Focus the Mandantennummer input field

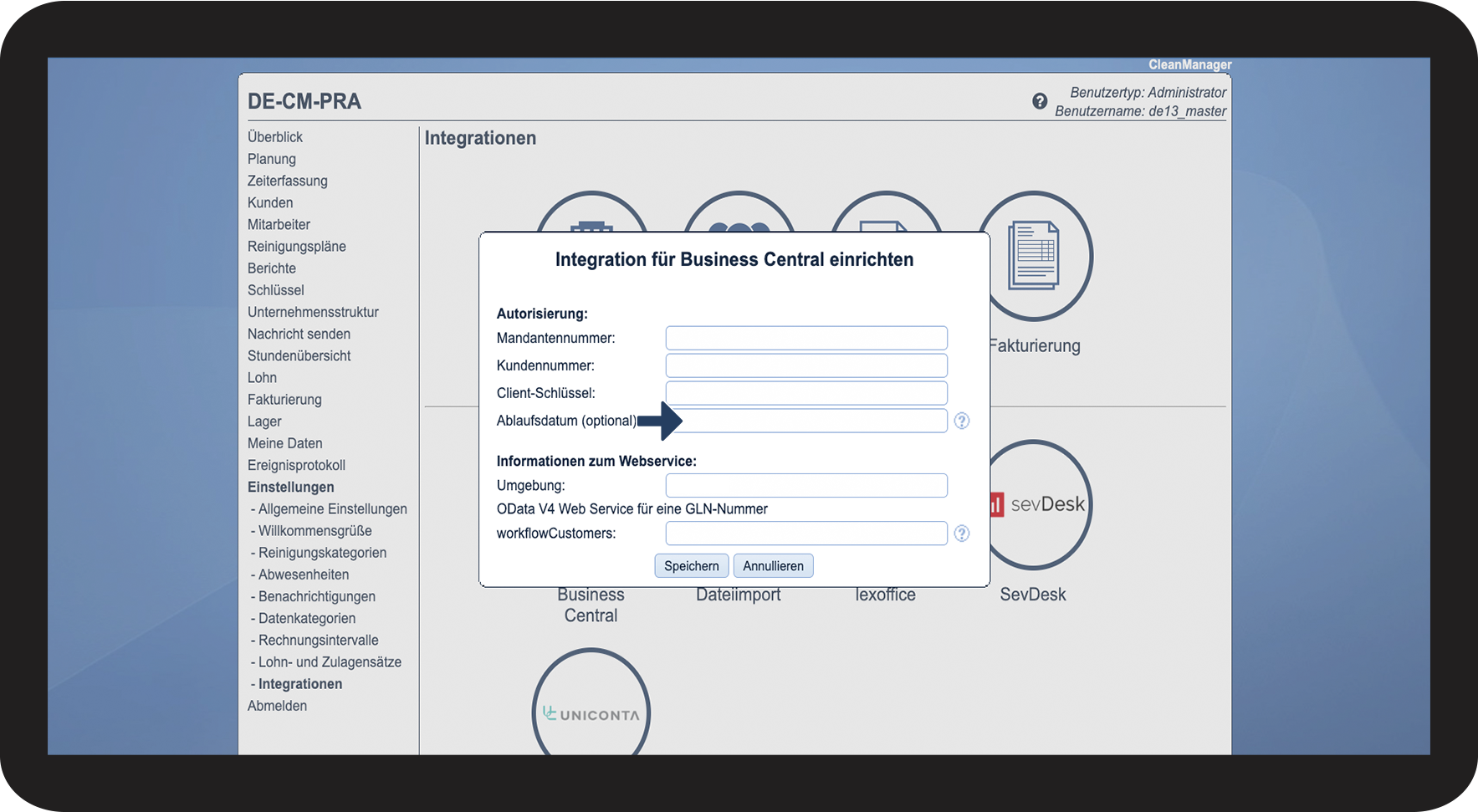click(806, 338)
